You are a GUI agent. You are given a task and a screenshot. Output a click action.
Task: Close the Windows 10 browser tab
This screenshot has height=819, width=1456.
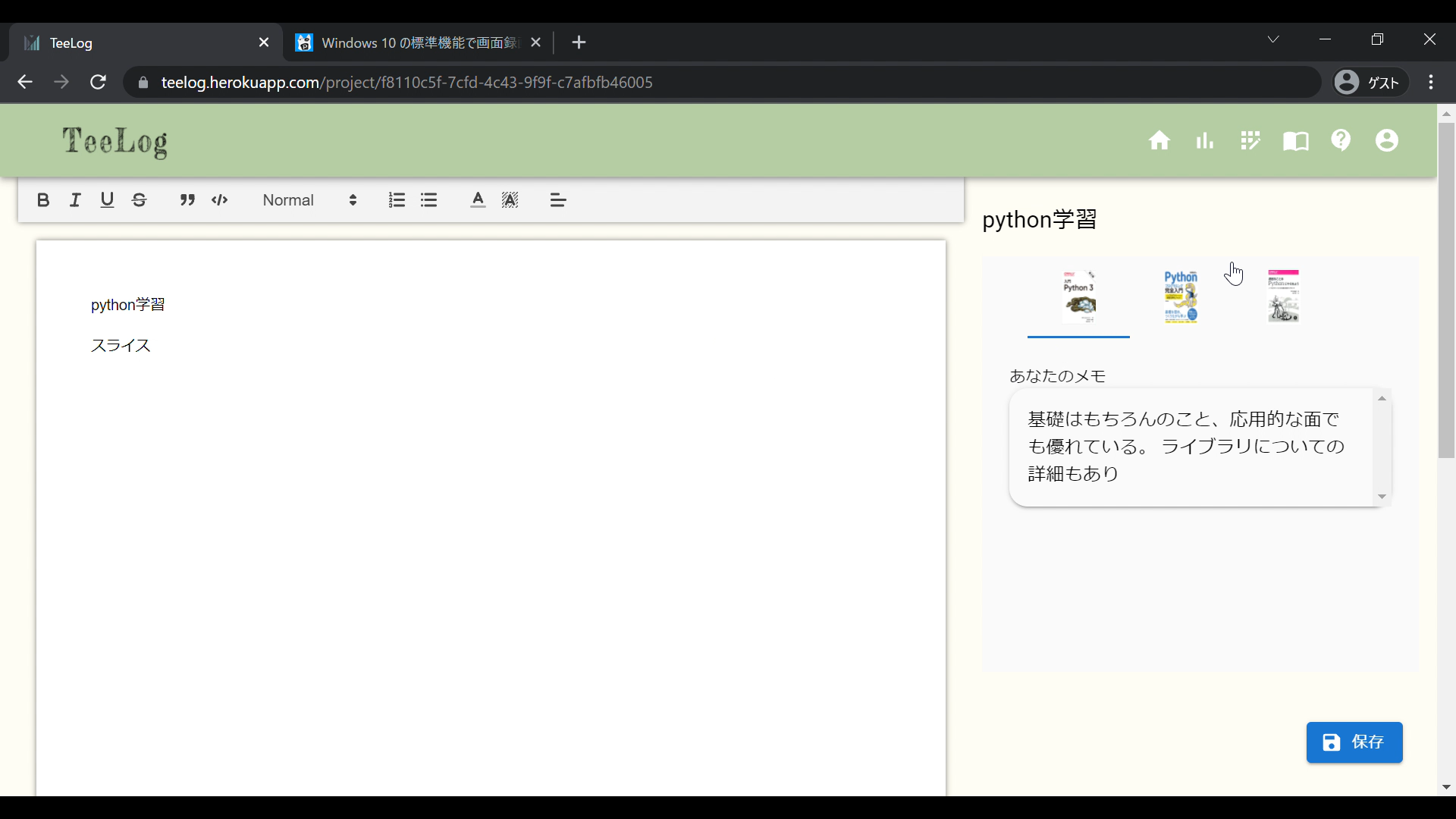pyautogui.click(x=536, y=42)
